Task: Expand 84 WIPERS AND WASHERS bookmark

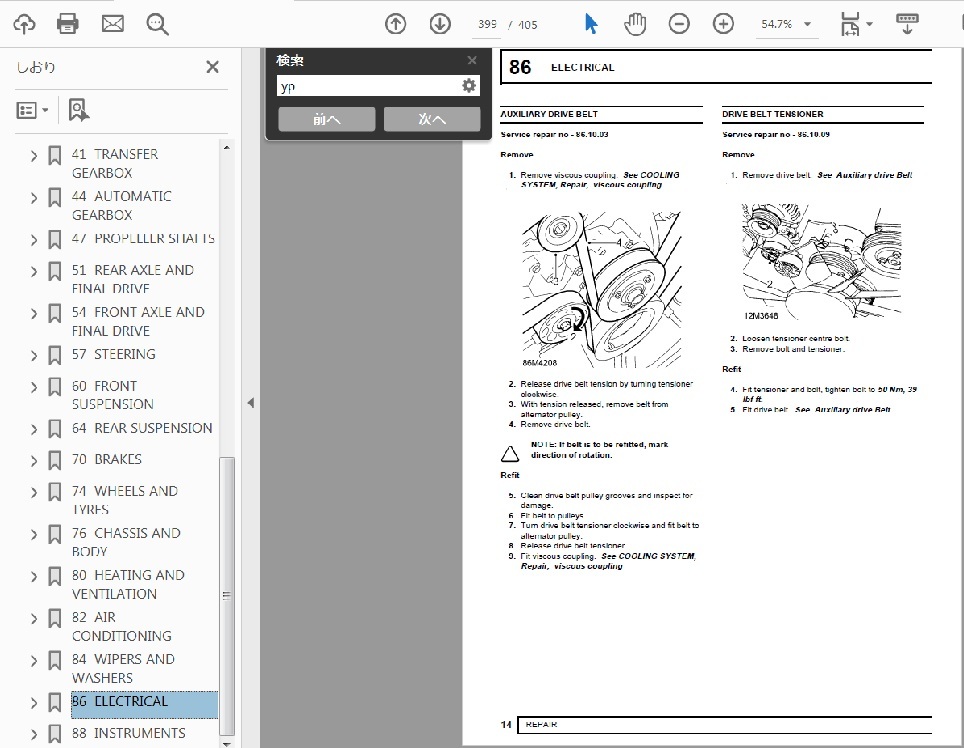Action: pyautogui.click(x=34, y=661)
